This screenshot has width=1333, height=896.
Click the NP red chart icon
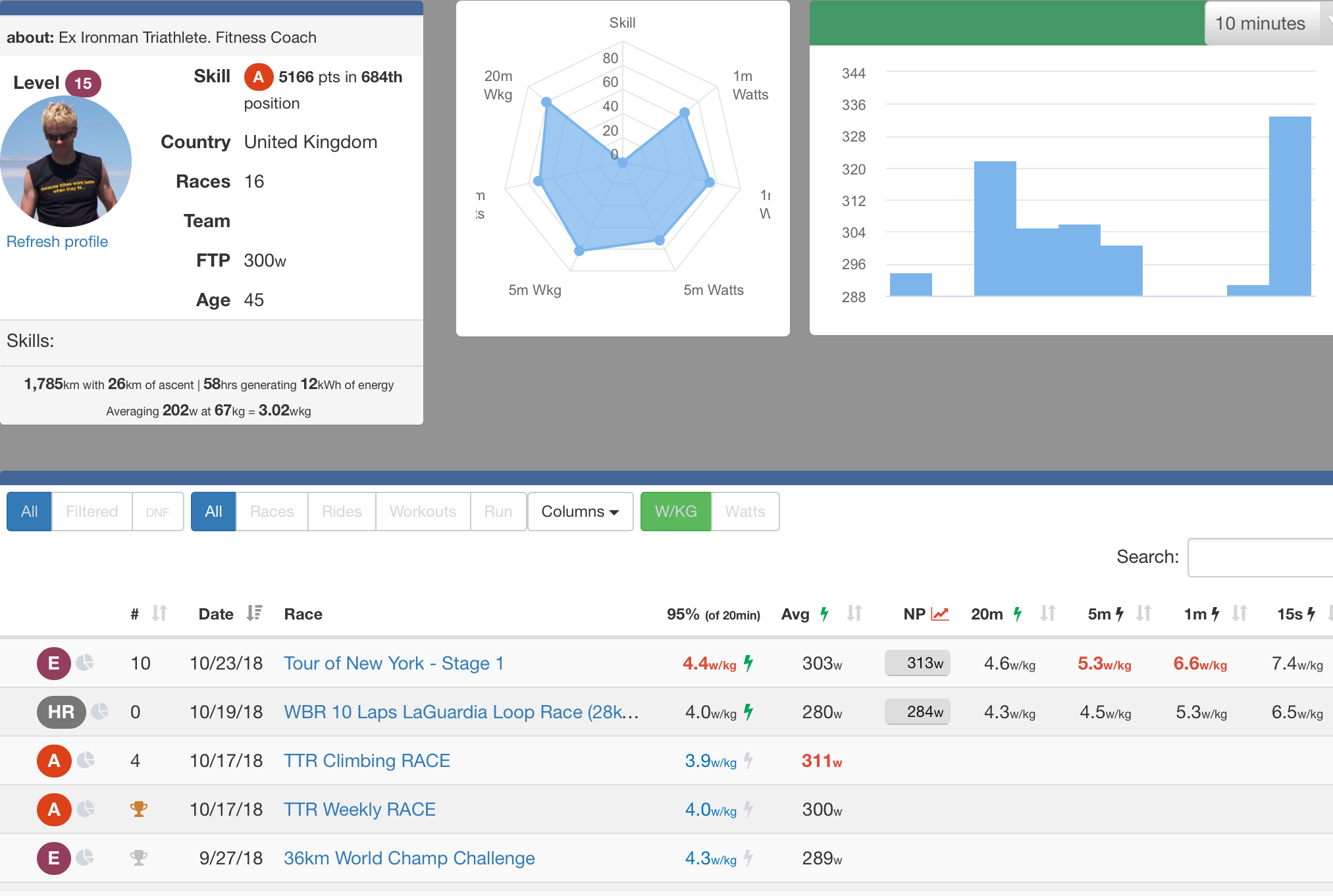(x=939, y=614)
